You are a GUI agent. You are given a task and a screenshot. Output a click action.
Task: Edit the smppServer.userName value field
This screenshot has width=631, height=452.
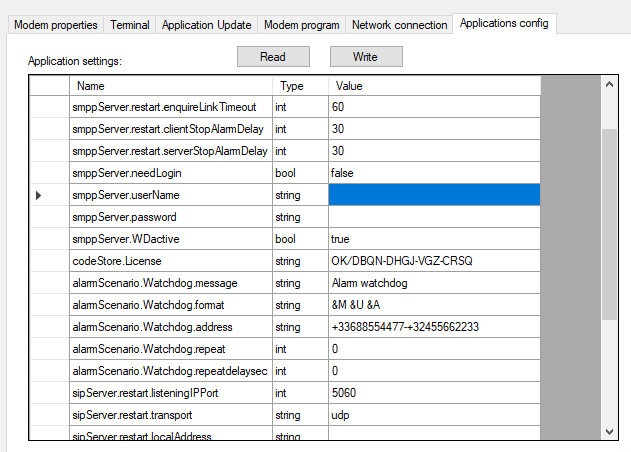(x=434, y=195)
